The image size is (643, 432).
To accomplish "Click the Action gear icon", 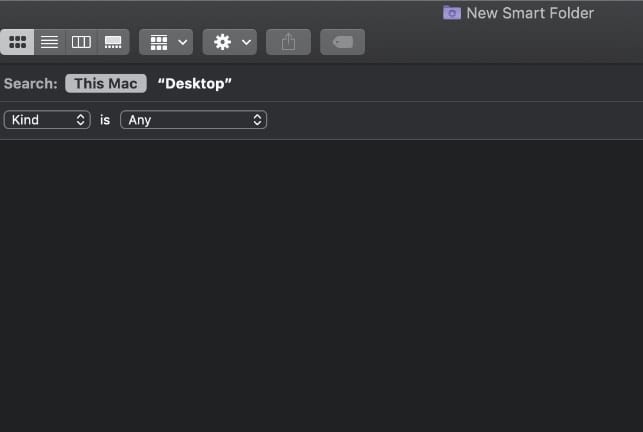I will [222, 42].
